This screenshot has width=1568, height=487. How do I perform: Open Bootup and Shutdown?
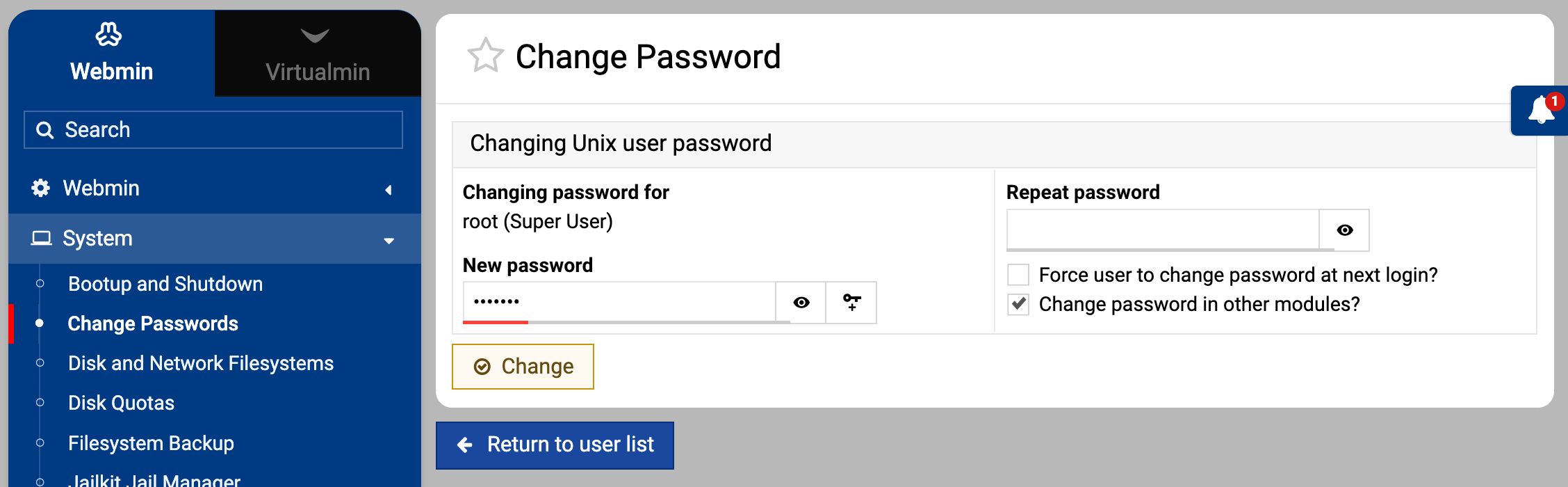(165, 284)
